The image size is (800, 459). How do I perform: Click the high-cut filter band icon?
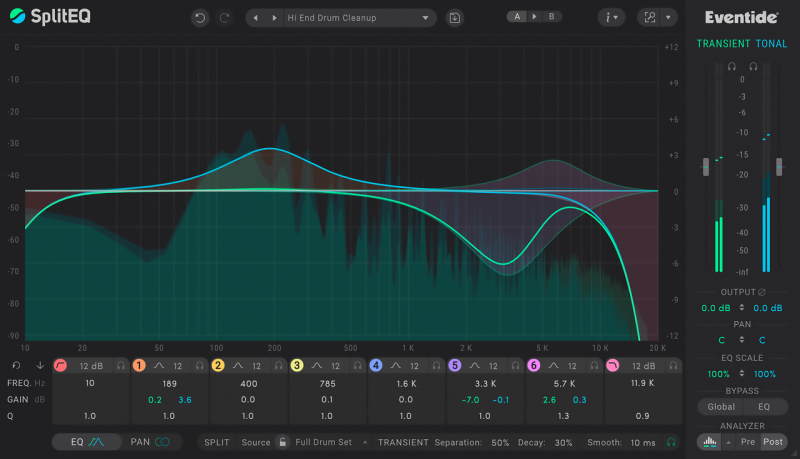[612, 366]
